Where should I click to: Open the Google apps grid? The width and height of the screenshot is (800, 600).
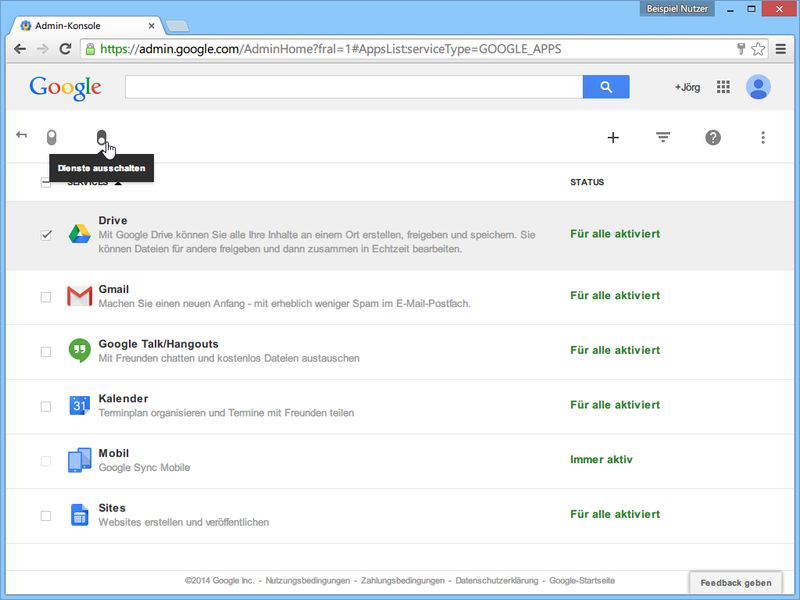click(723, 87)
